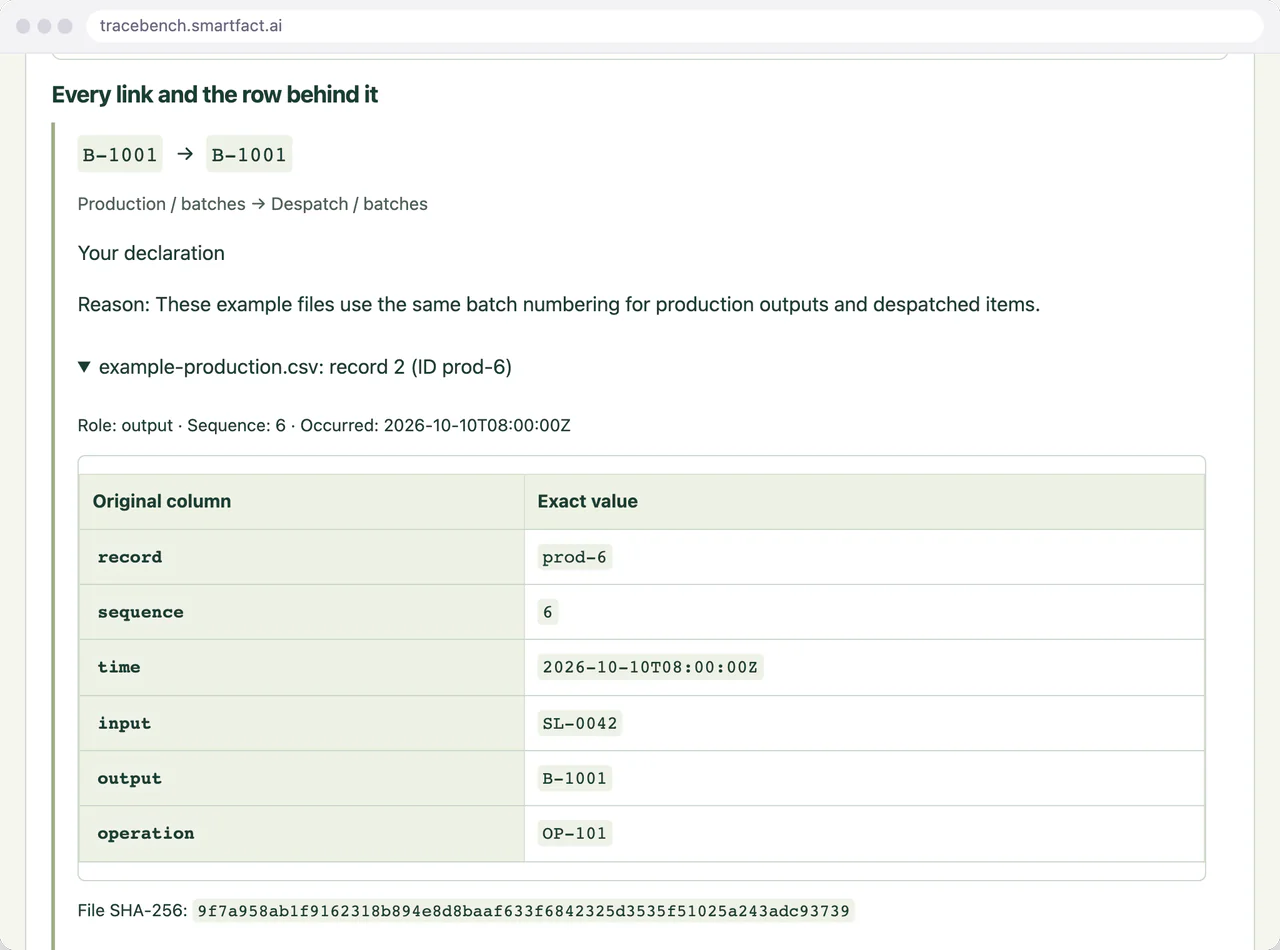This screenshot has height=950, width=1280.
Task: Select the output value B-1001 in table
Action: pyautogui.click(x=575, y=778)
